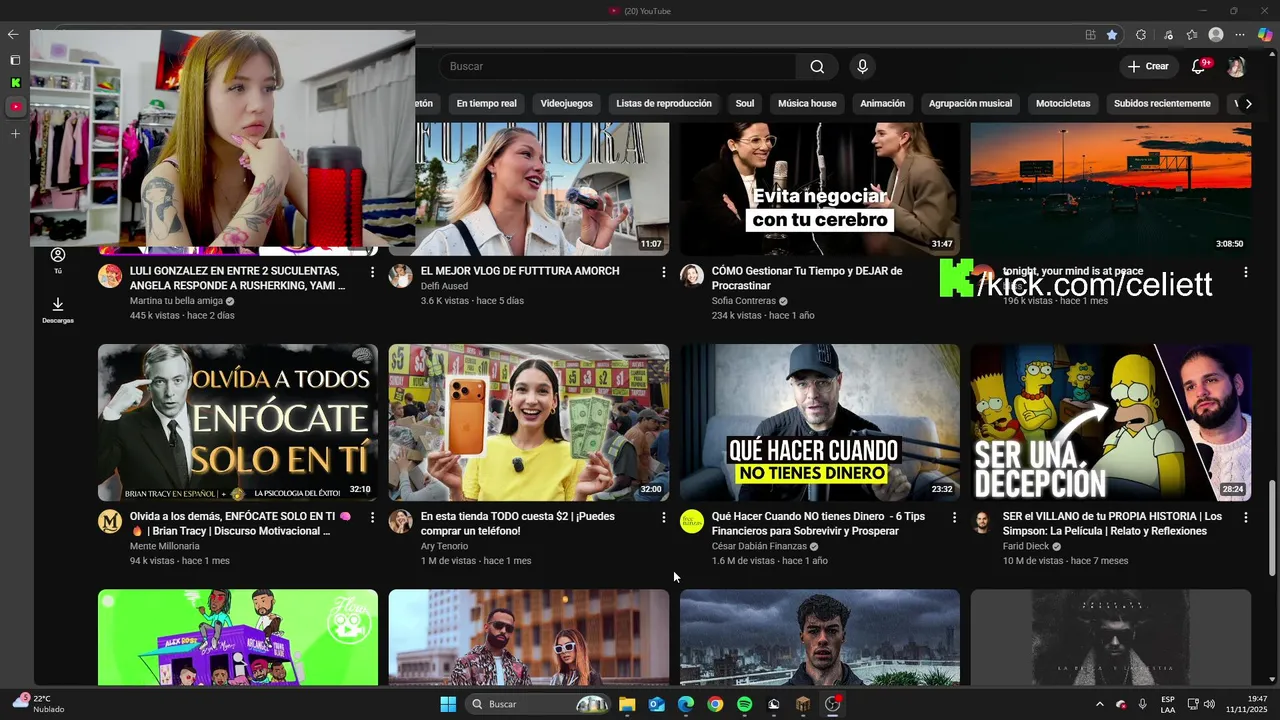1280x720 pixels.
Task: Launch Copilot from Edge toolbar
Action: [x=1265, y=35]
